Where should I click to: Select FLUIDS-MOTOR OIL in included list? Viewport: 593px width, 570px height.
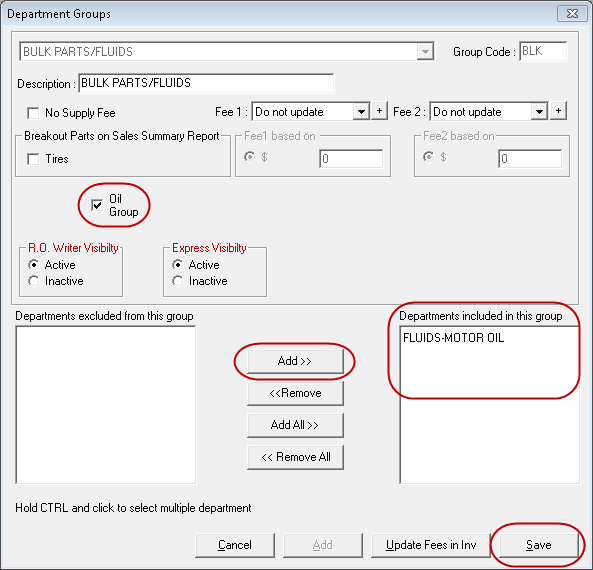[453, 338]
